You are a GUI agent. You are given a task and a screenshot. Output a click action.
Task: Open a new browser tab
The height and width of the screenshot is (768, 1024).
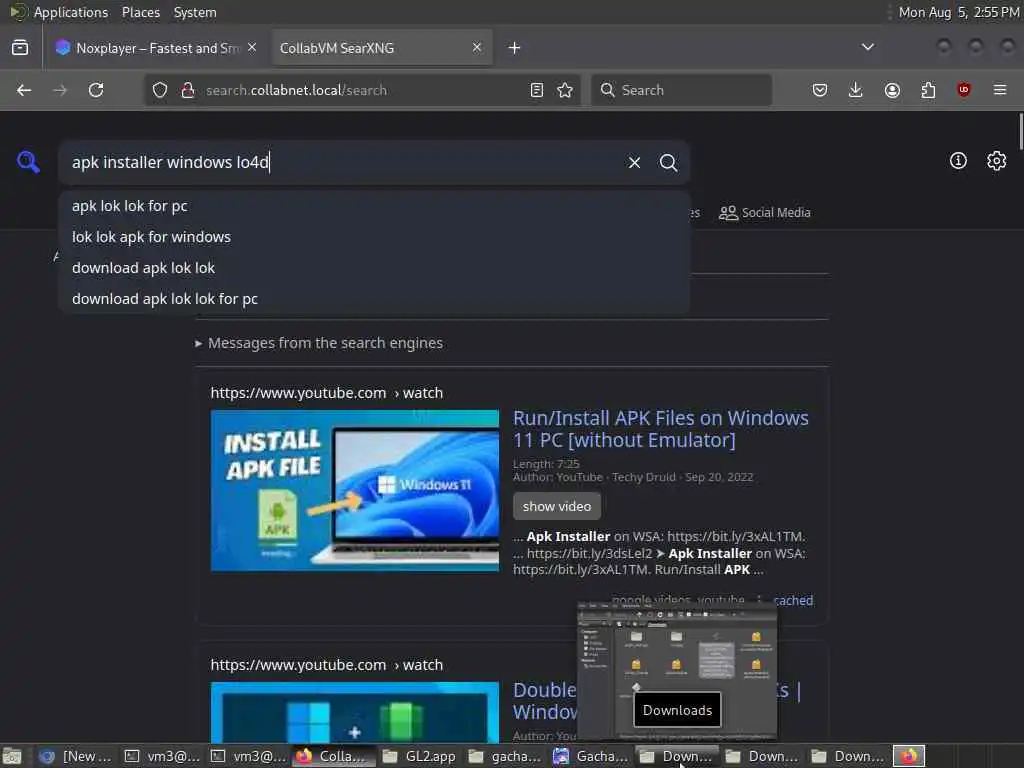pos(515,48)
